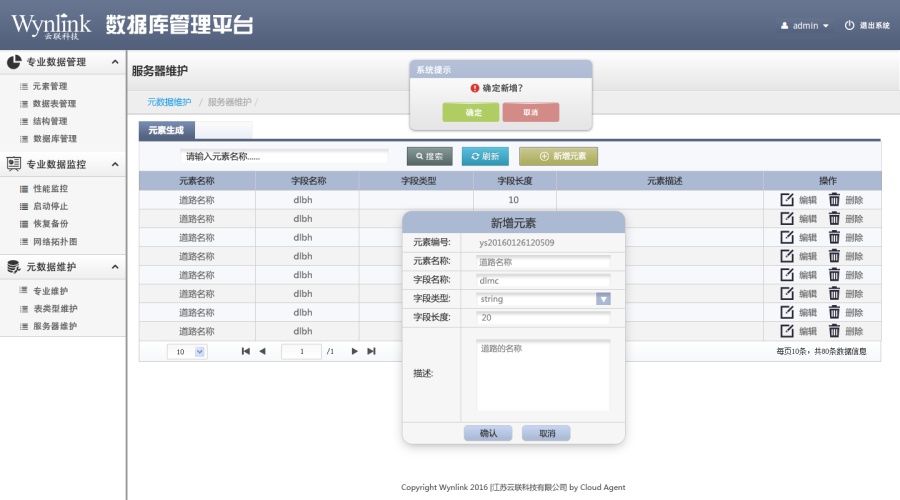Click the red warning icon beside 确定新增
The width and height of the screenshot is (900, 500).
click(x=475, y=88)
